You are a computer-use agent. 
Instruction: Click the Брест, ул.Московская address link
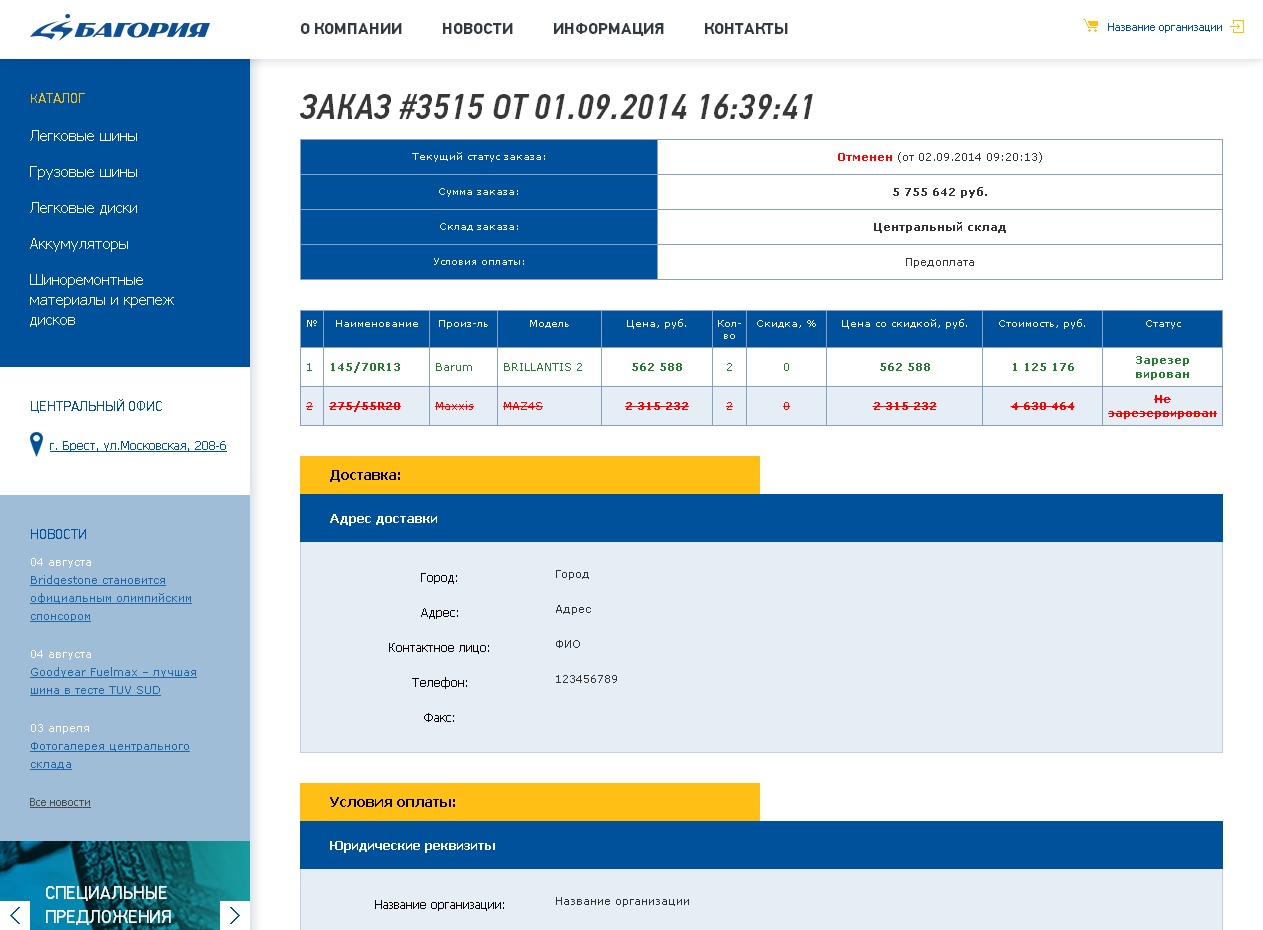click(138, 446)
